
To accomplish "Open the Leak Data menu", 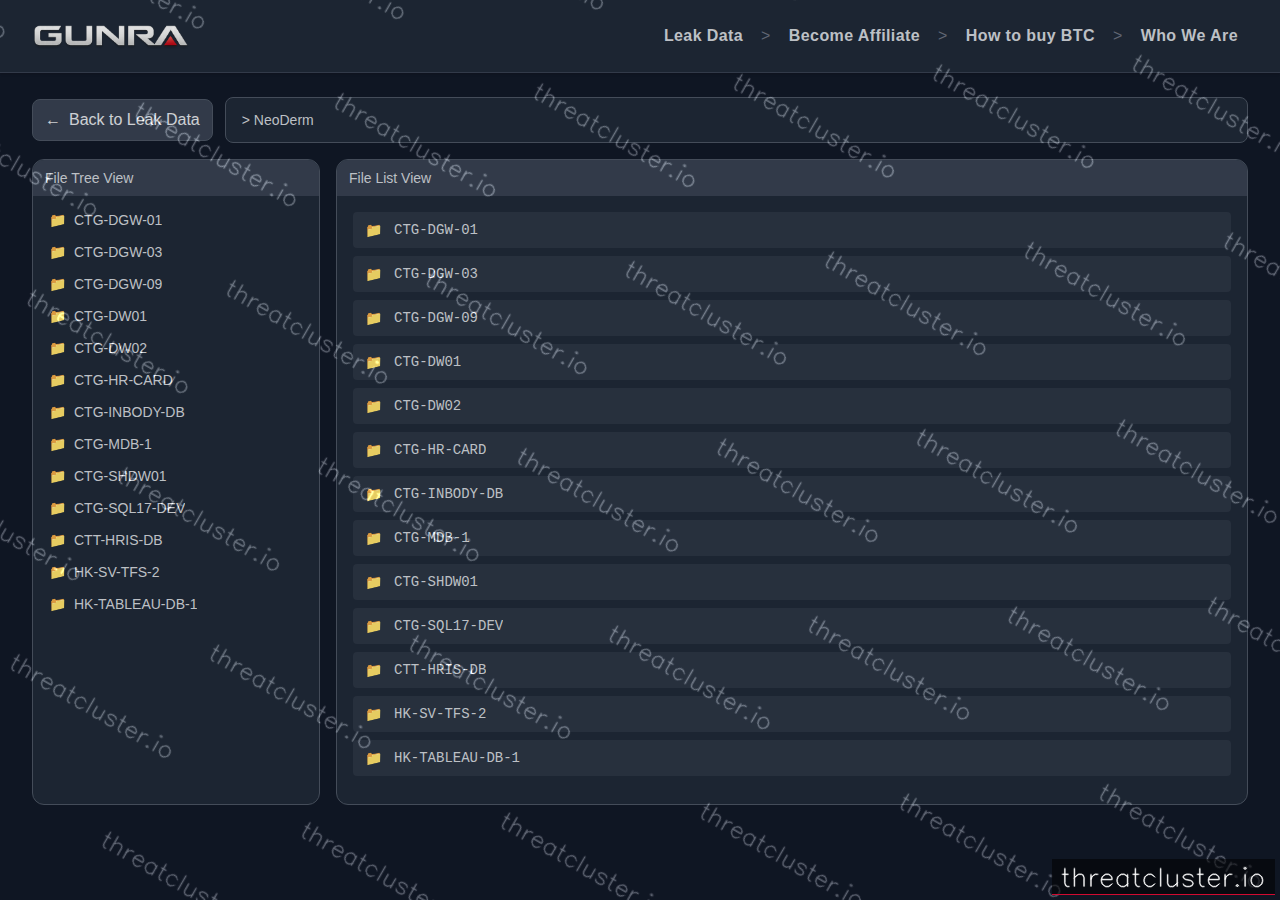I will (703, 35).
